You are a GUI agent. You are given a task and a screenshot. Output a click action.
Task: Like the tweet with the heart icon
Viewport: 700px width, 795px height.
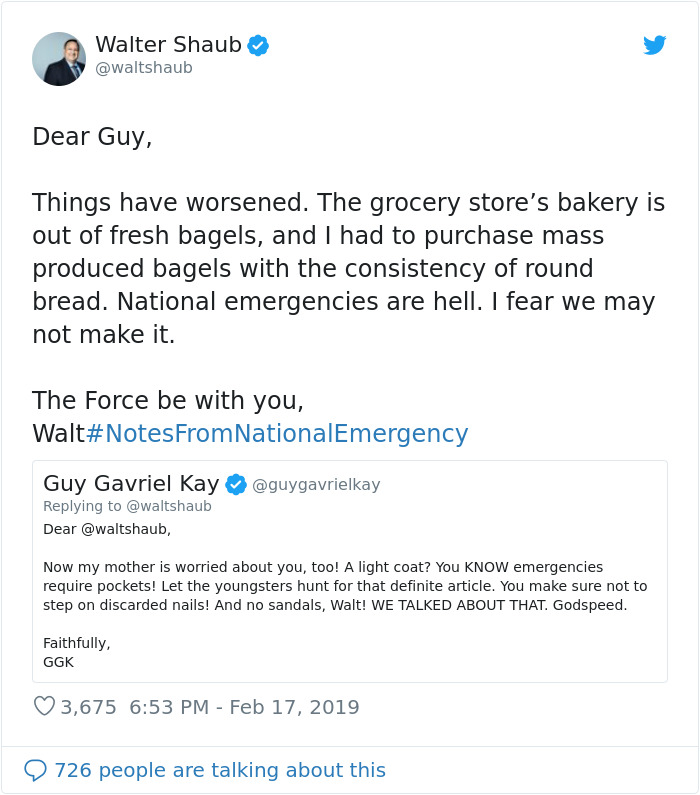pyautogui.click(x=44, y=707)
